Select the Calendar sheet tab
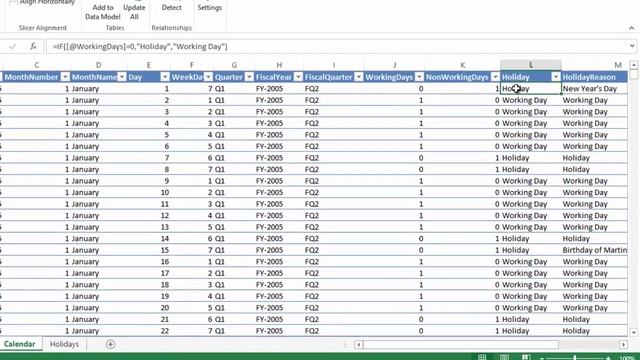This screenshot has width=640, height=360. pos(20,344)
